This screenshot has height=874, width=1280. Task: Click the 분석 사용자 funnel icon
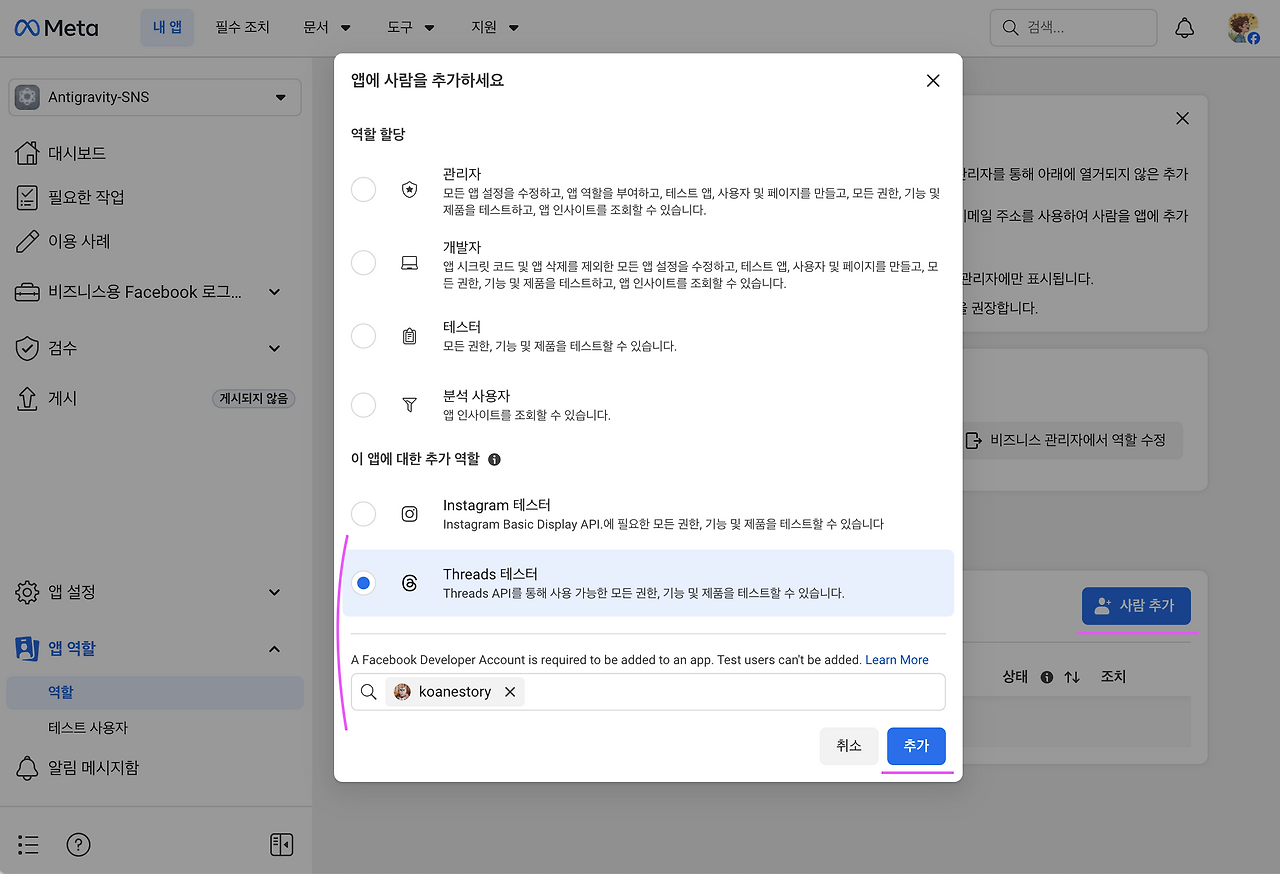click(409, 405)
